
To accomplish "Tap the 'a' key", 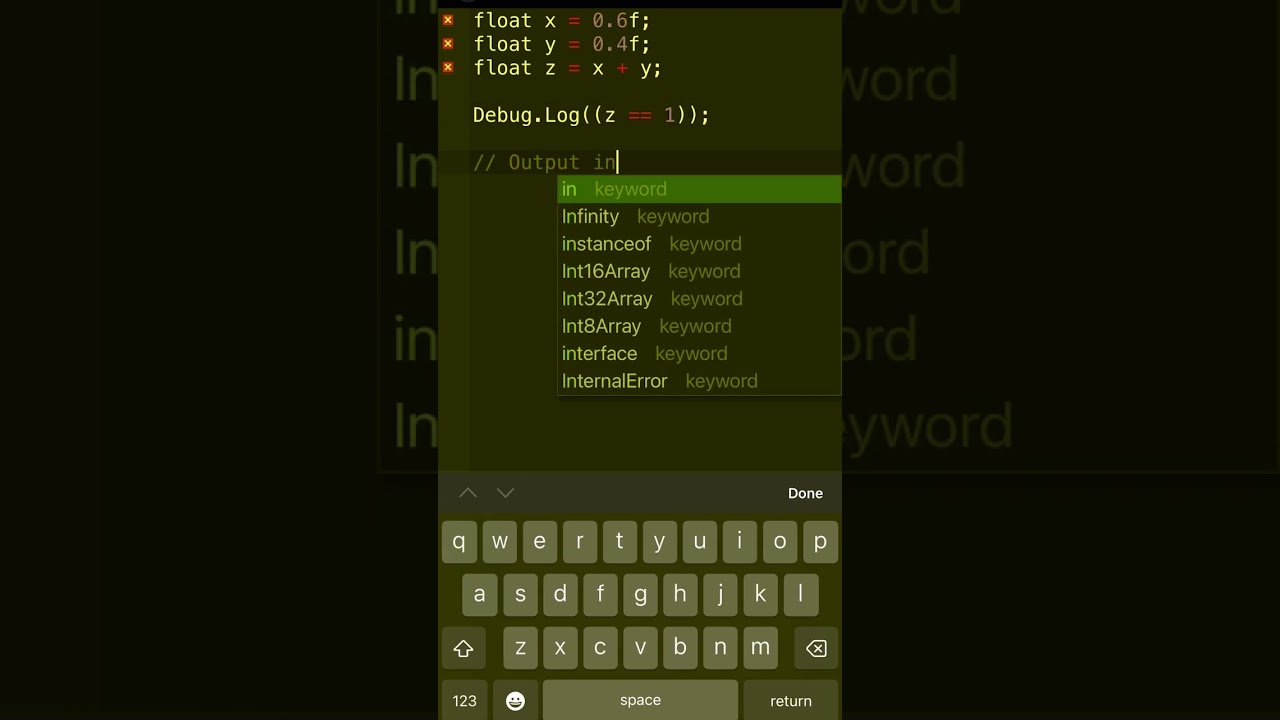I will click(x=479, y=594).
